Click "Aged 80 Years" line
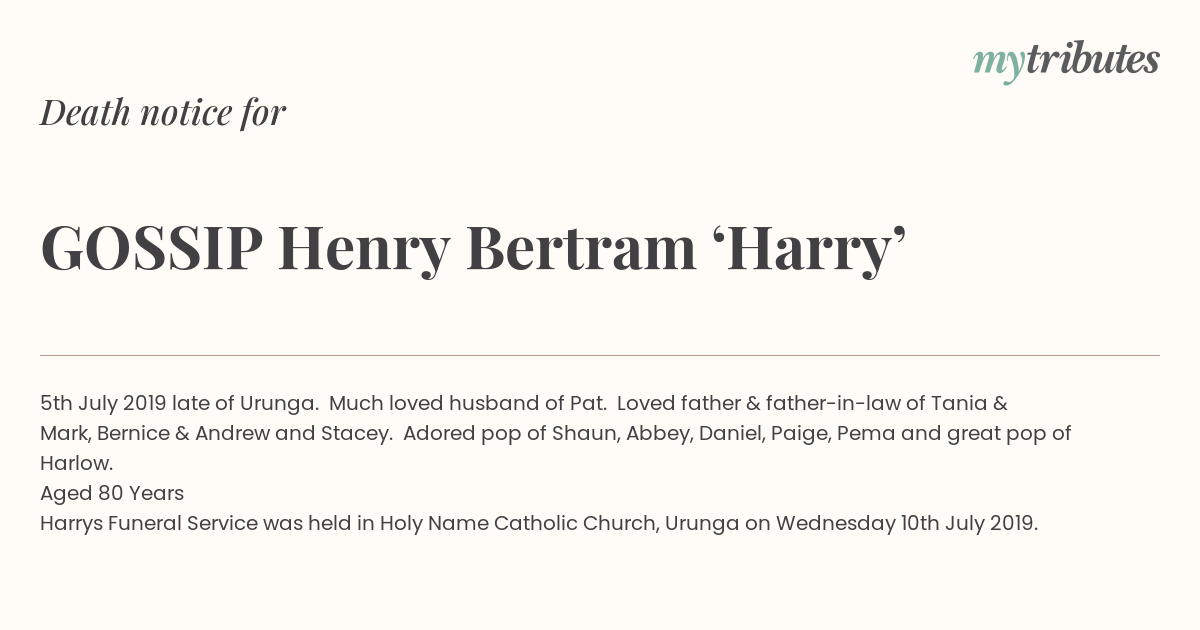 [x=112, y=494]
